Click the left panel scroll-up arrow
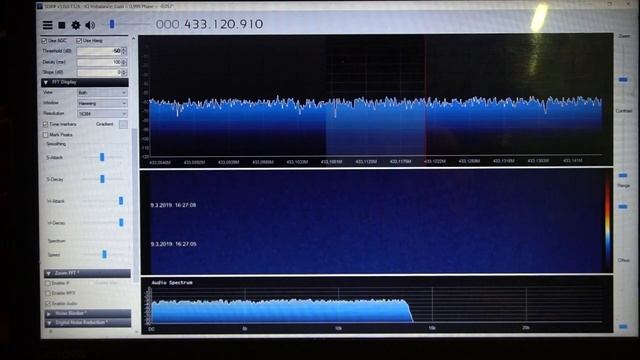 (x=133, y=38)
